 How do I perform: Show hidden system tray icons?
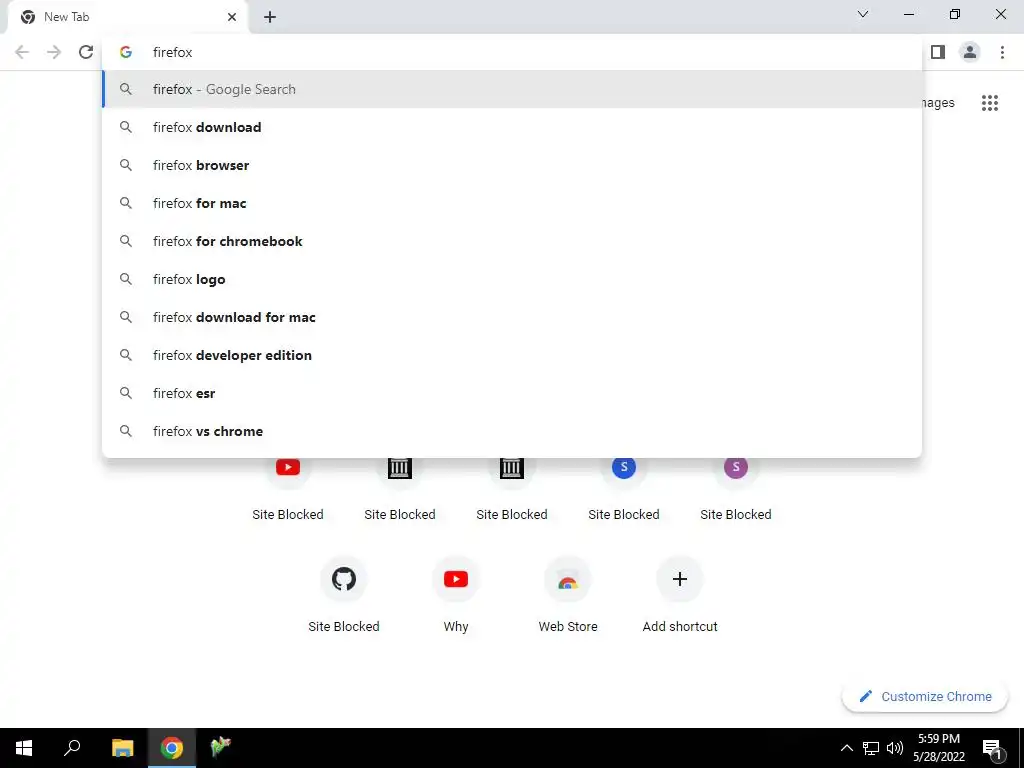point(846,748)
